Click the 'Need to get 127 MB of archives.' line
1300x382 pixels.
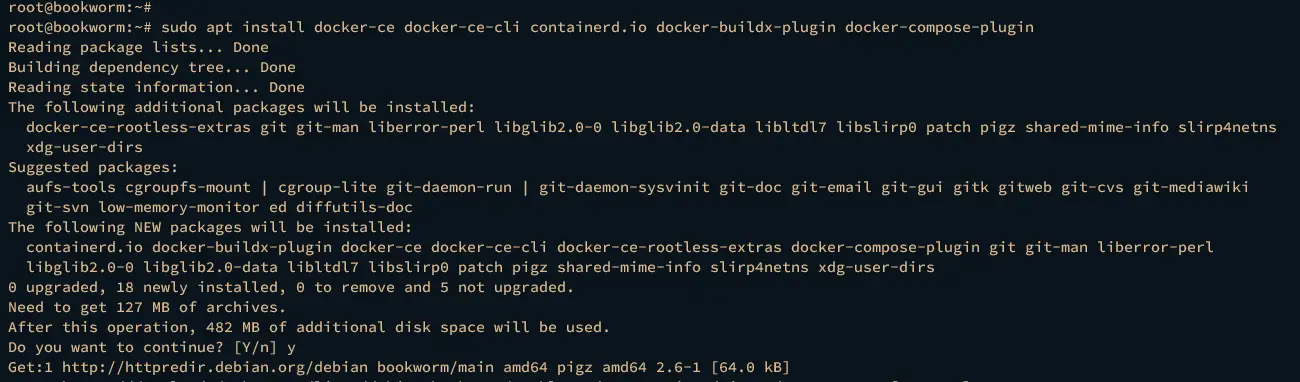147,307
